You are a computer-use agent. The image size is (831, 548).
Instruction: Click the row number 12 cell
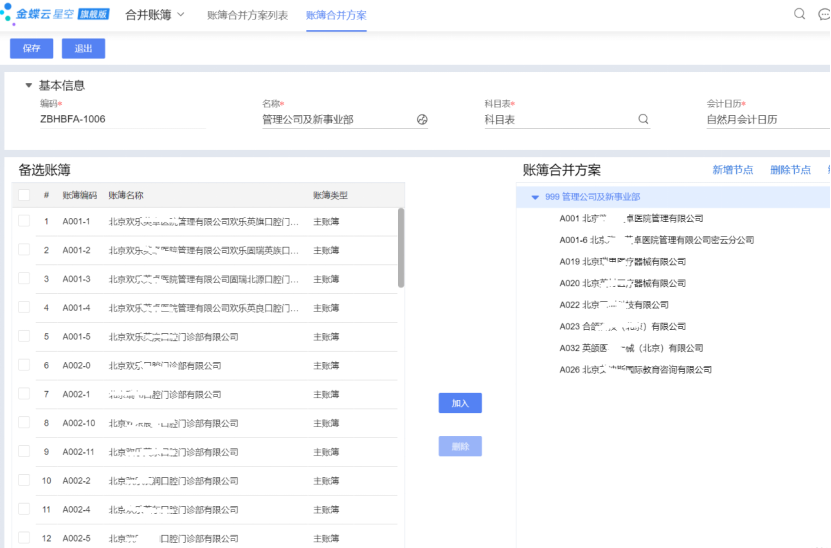click(x=47, y=538)
